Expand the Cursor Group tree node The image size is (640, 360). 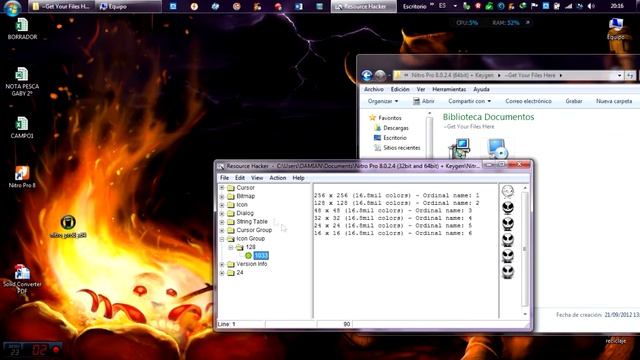pyautogui.click(x=222, y=230)
